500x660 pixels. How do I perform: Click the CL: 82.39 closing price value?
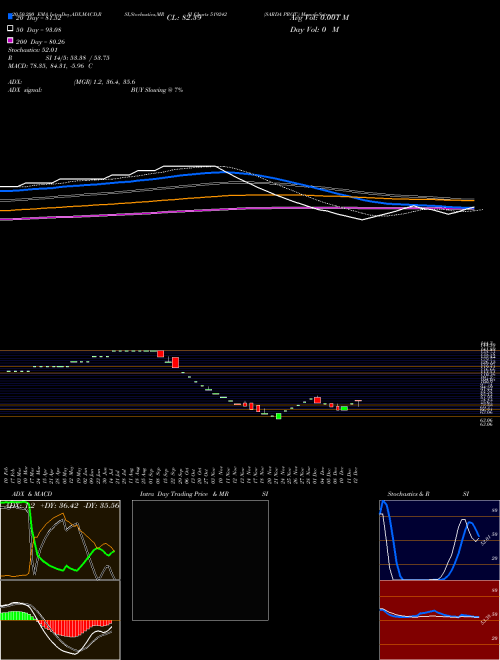pyautogui.click(x=184, y=18)
